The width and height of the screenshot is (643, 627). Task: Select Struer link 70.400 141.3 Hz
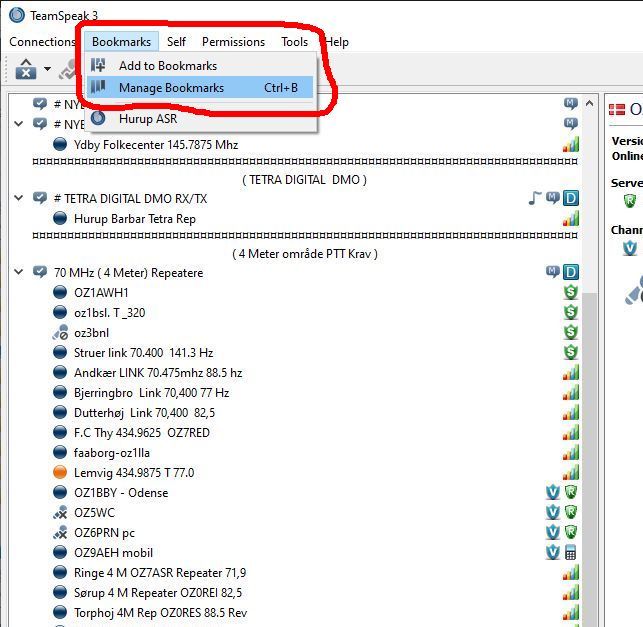144,353
